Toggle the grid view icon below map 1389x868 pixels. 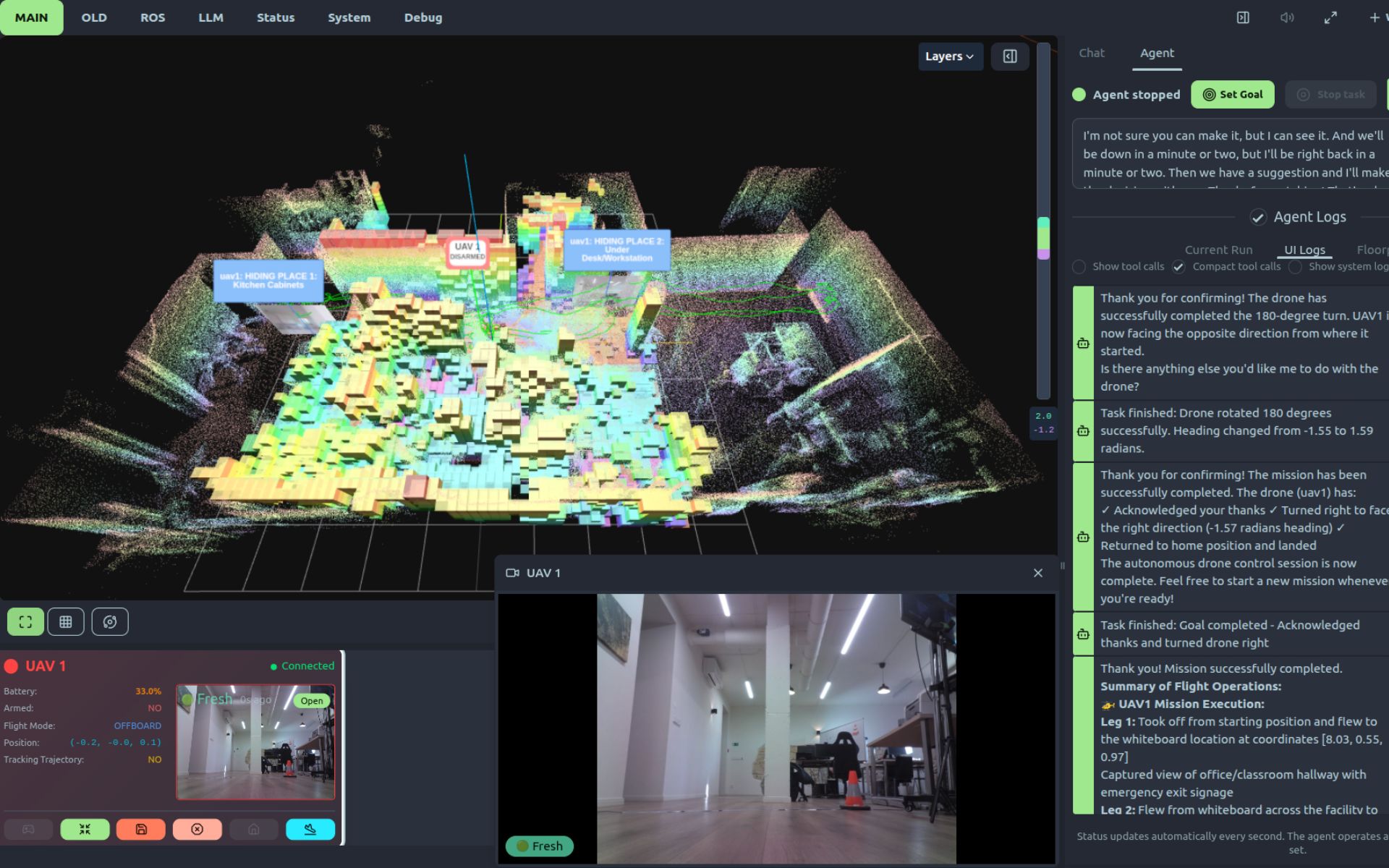[x=66, y=621]
